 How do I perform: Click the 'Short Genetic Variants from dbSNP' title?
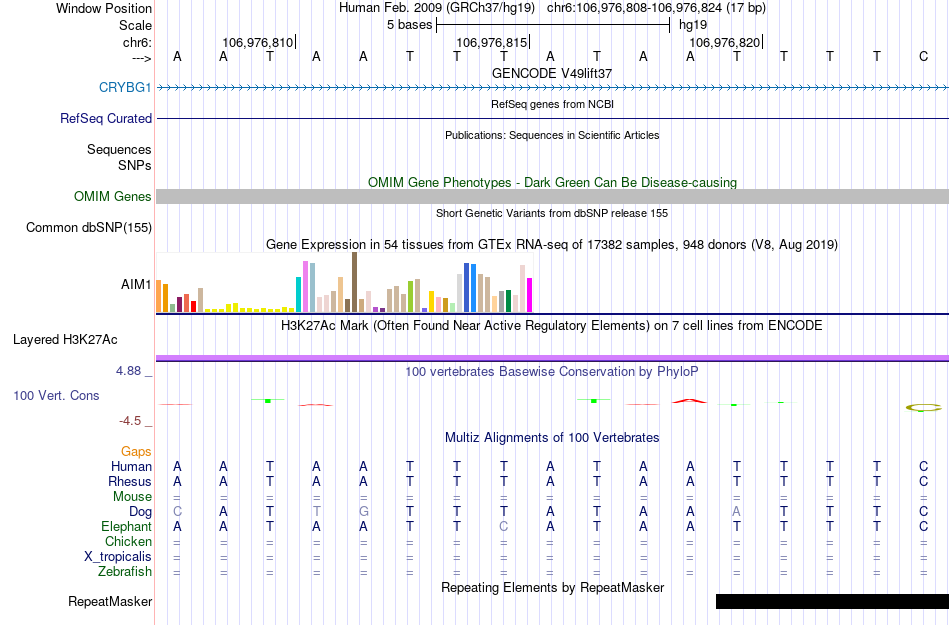552,213
